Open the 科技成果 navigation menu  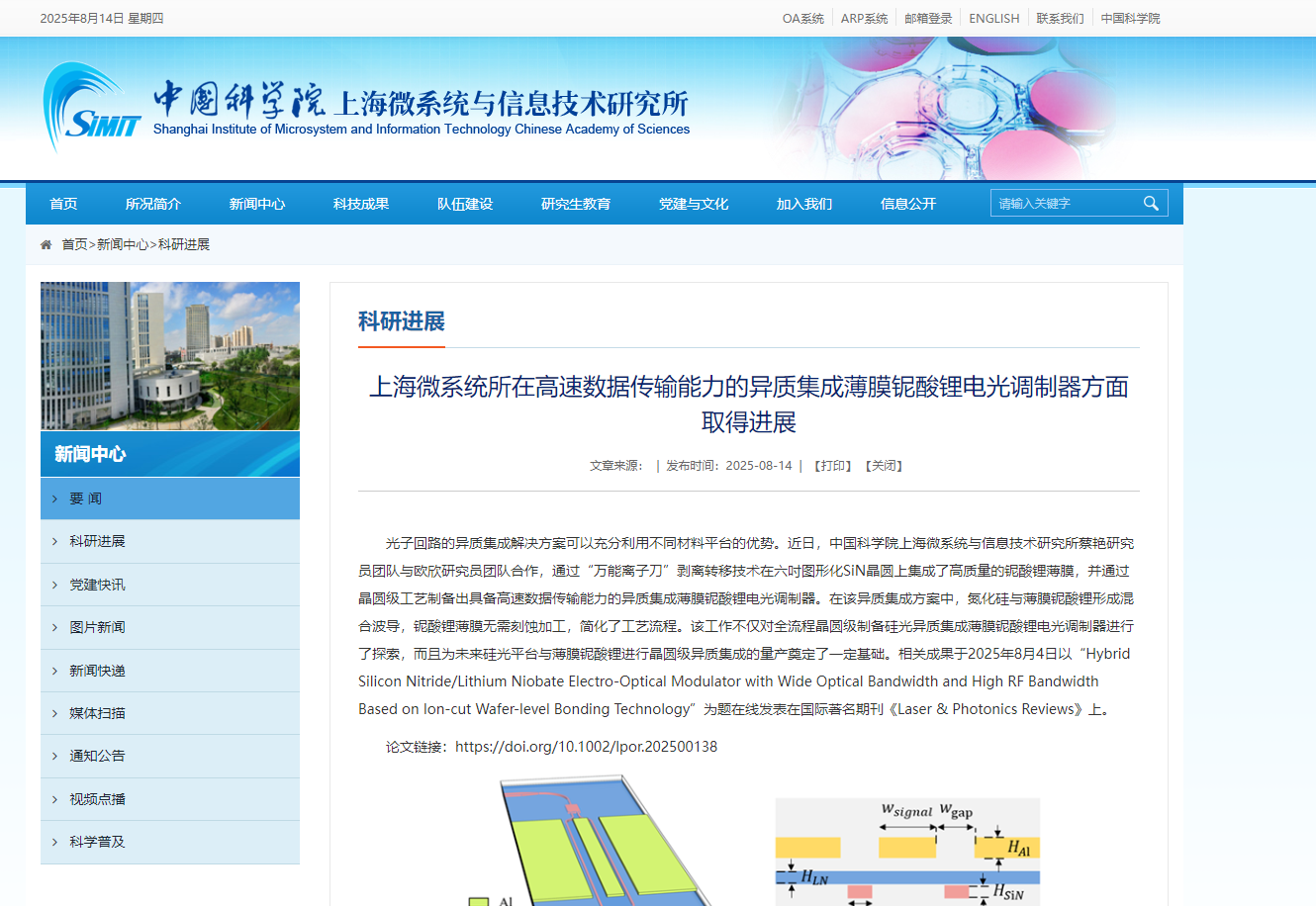click(361, 204)
